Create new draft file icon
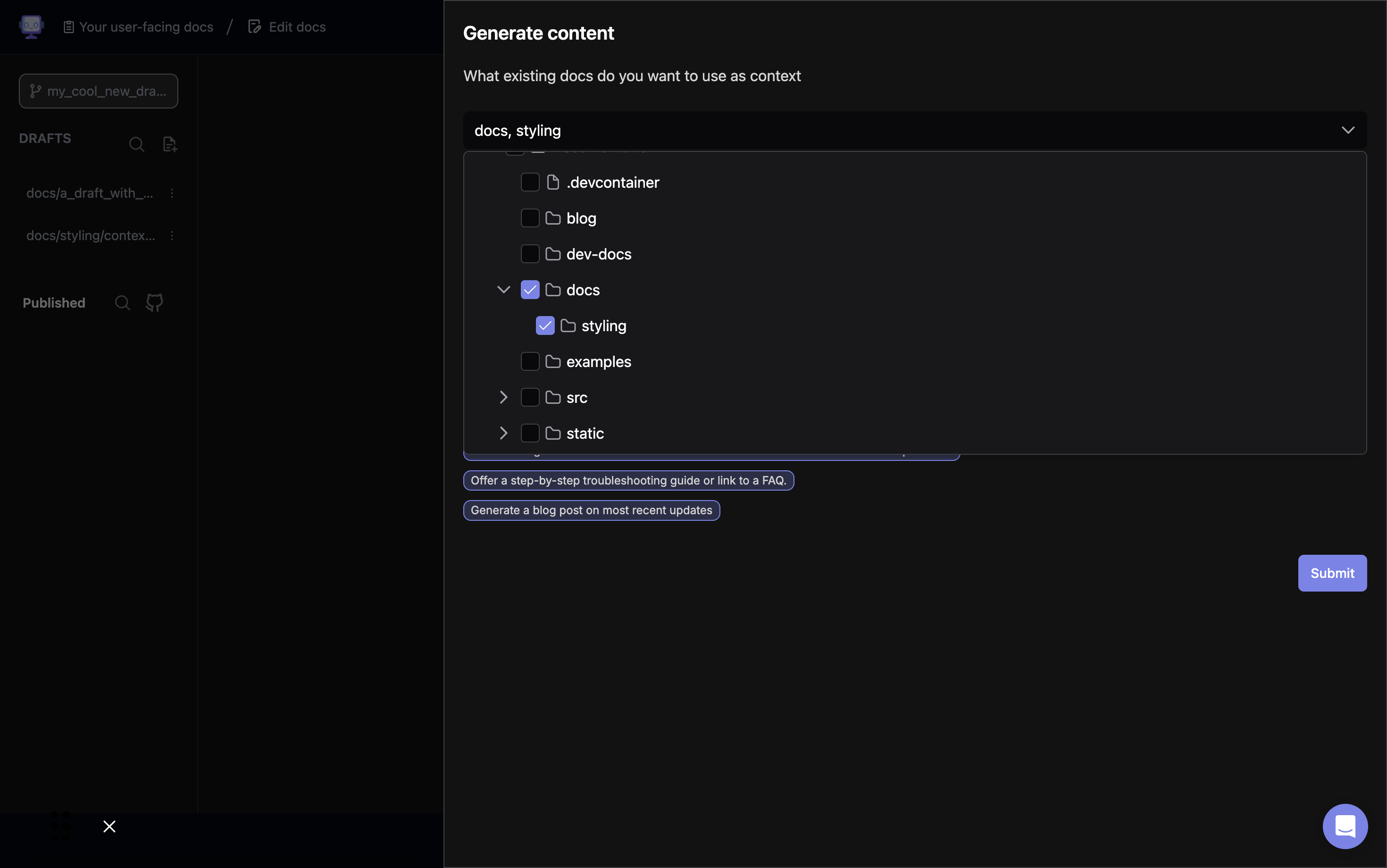Screen dimensions: 1387x868 coord(170,144)
